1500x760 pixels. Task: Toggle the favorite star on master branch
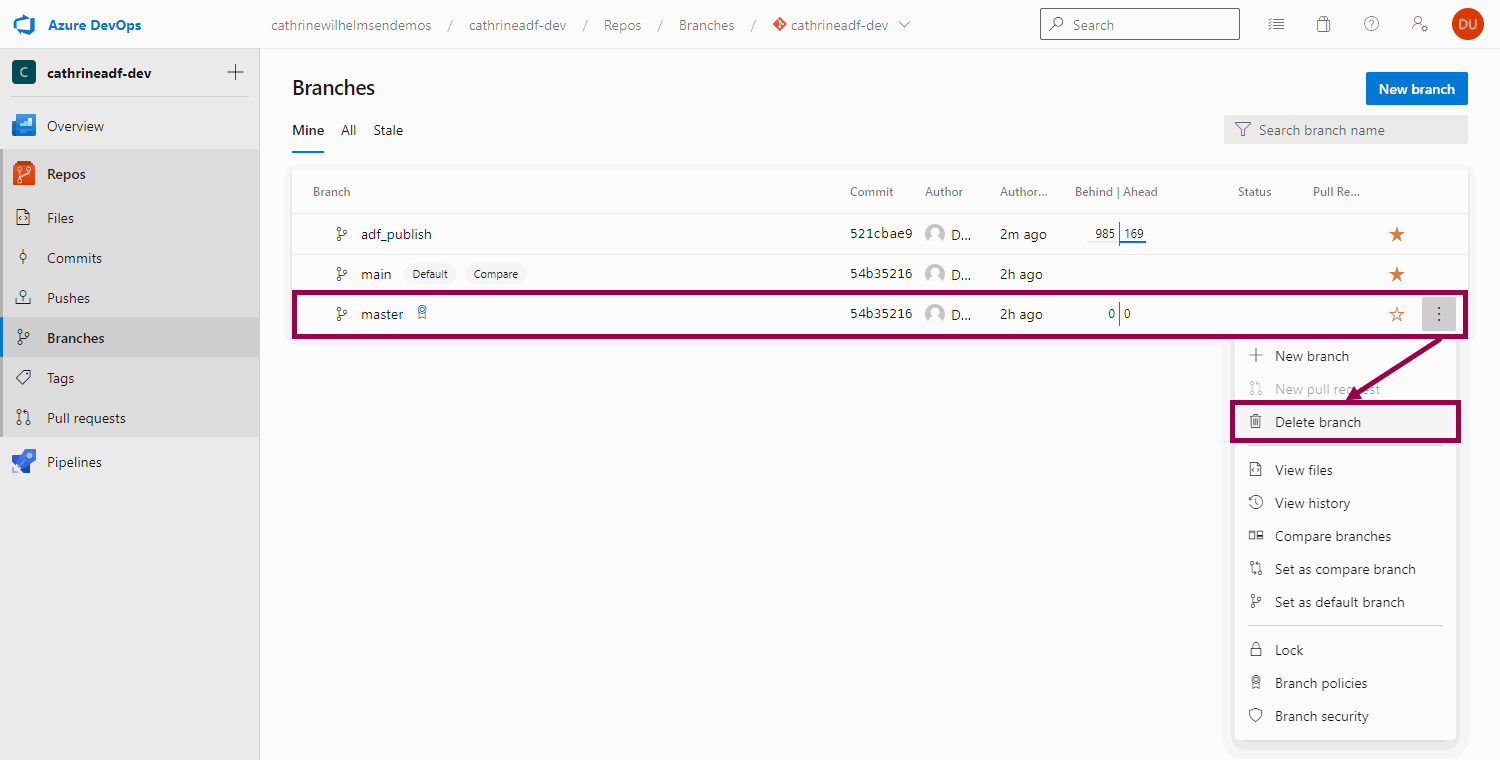coord(1396,313)
